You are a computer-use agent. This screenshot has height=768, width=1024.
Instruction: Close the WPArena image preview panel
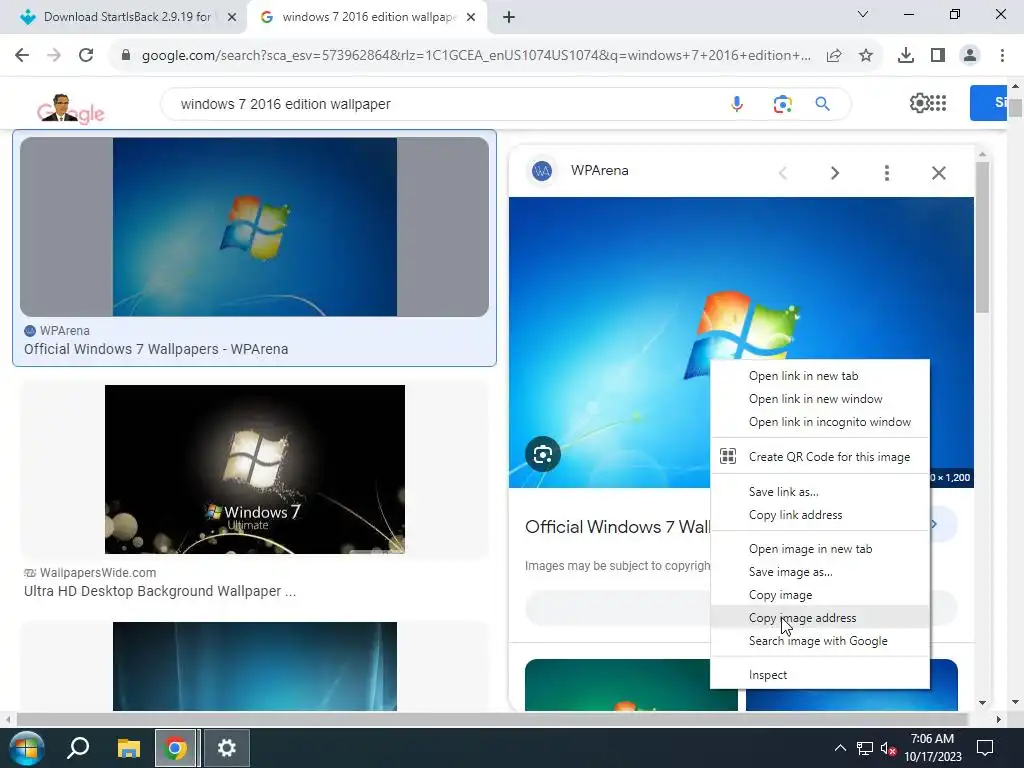(x=938, y=173)
